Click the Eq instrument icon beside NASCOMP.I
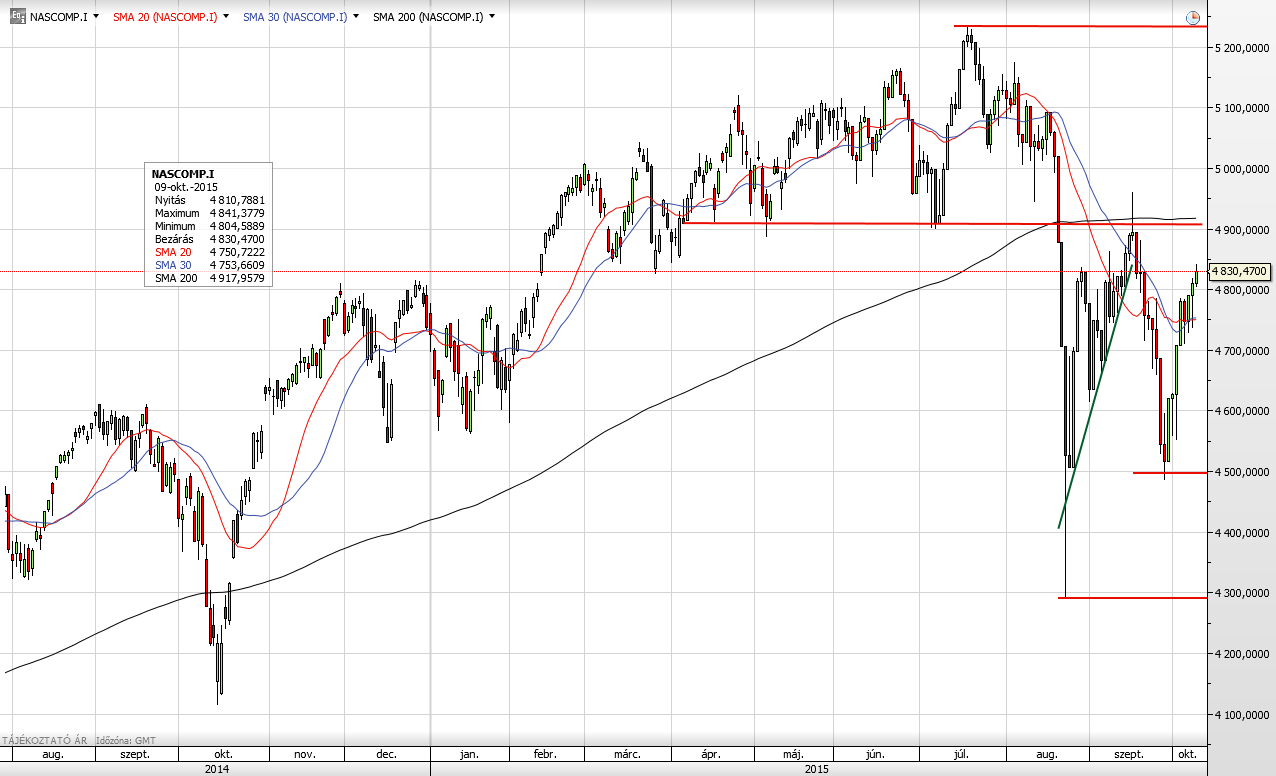Screen dimensions: 1276x776 point(17,17)
